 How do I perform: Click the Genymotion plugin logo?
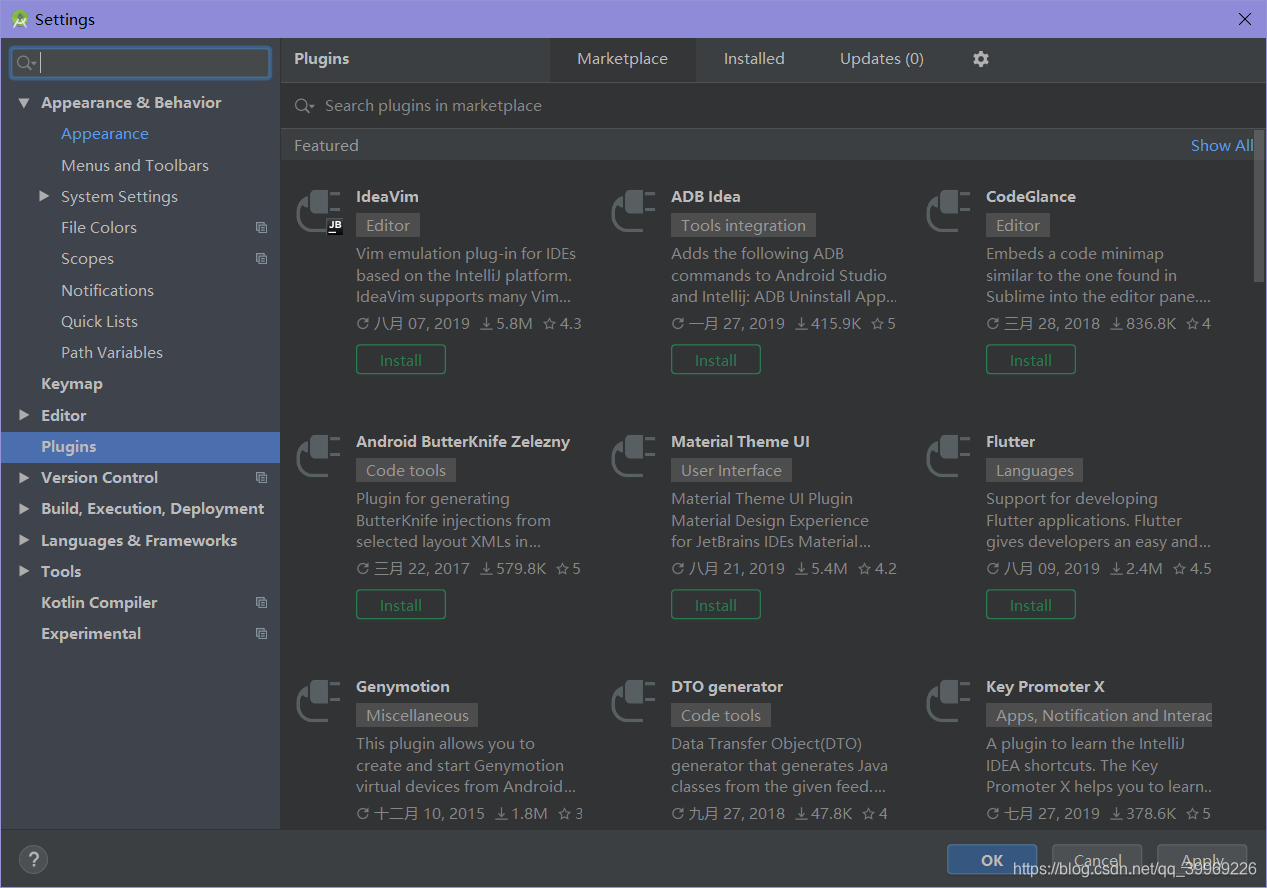pyautogui.click(x=318, y=701)
